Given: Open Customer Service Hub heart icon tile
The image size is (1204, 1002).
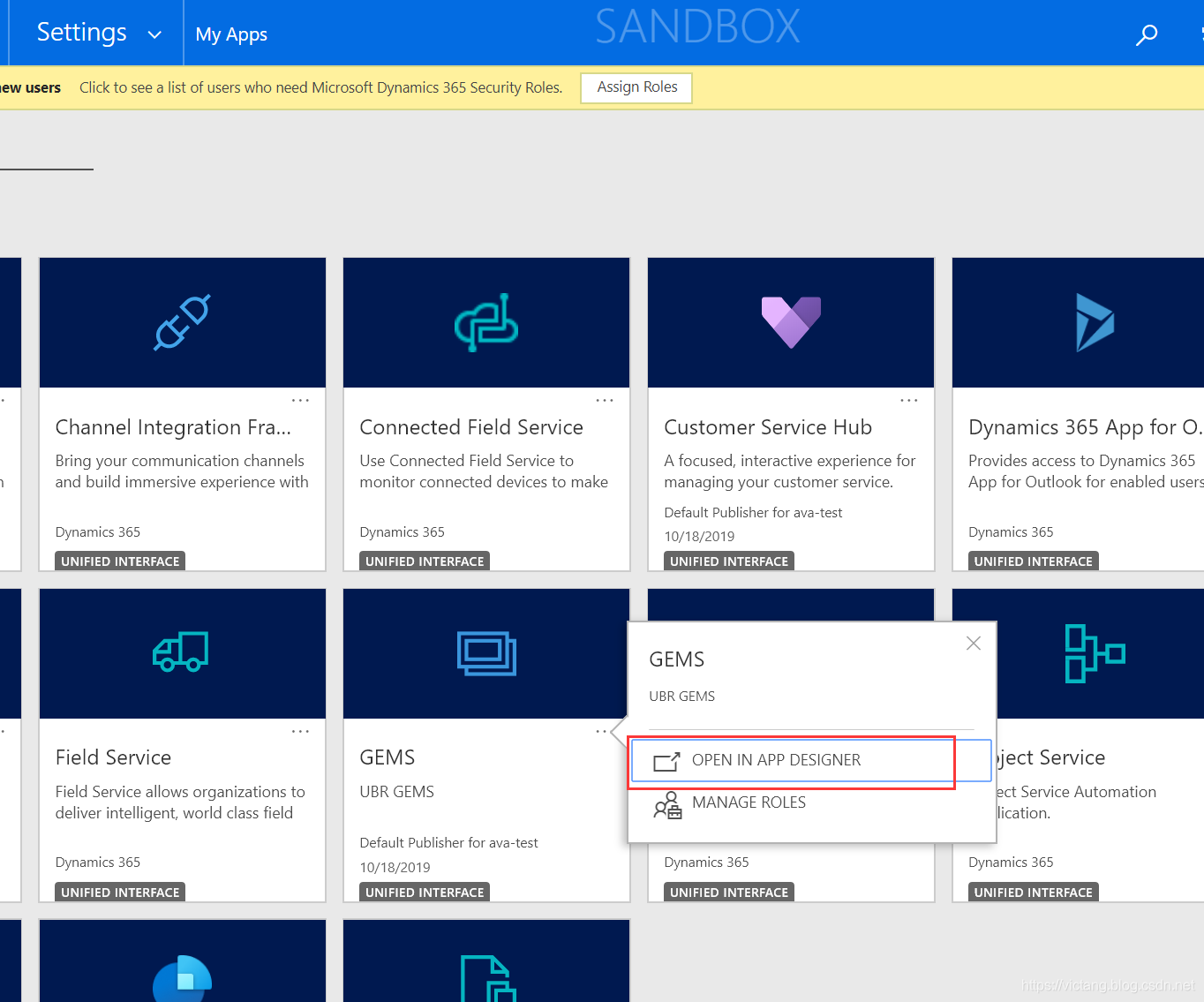Looking at the screenshot, I should [791, 322].
